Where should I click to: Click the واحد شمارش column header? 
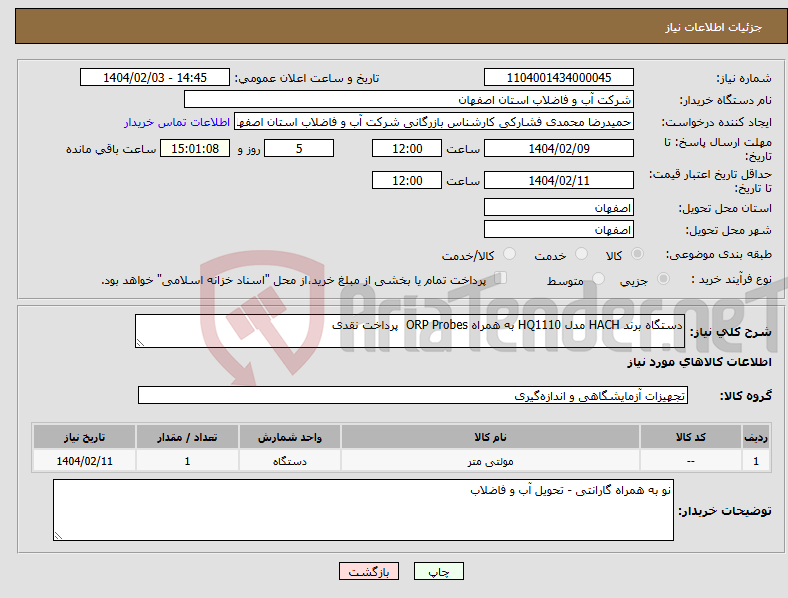tap(290, 437)
